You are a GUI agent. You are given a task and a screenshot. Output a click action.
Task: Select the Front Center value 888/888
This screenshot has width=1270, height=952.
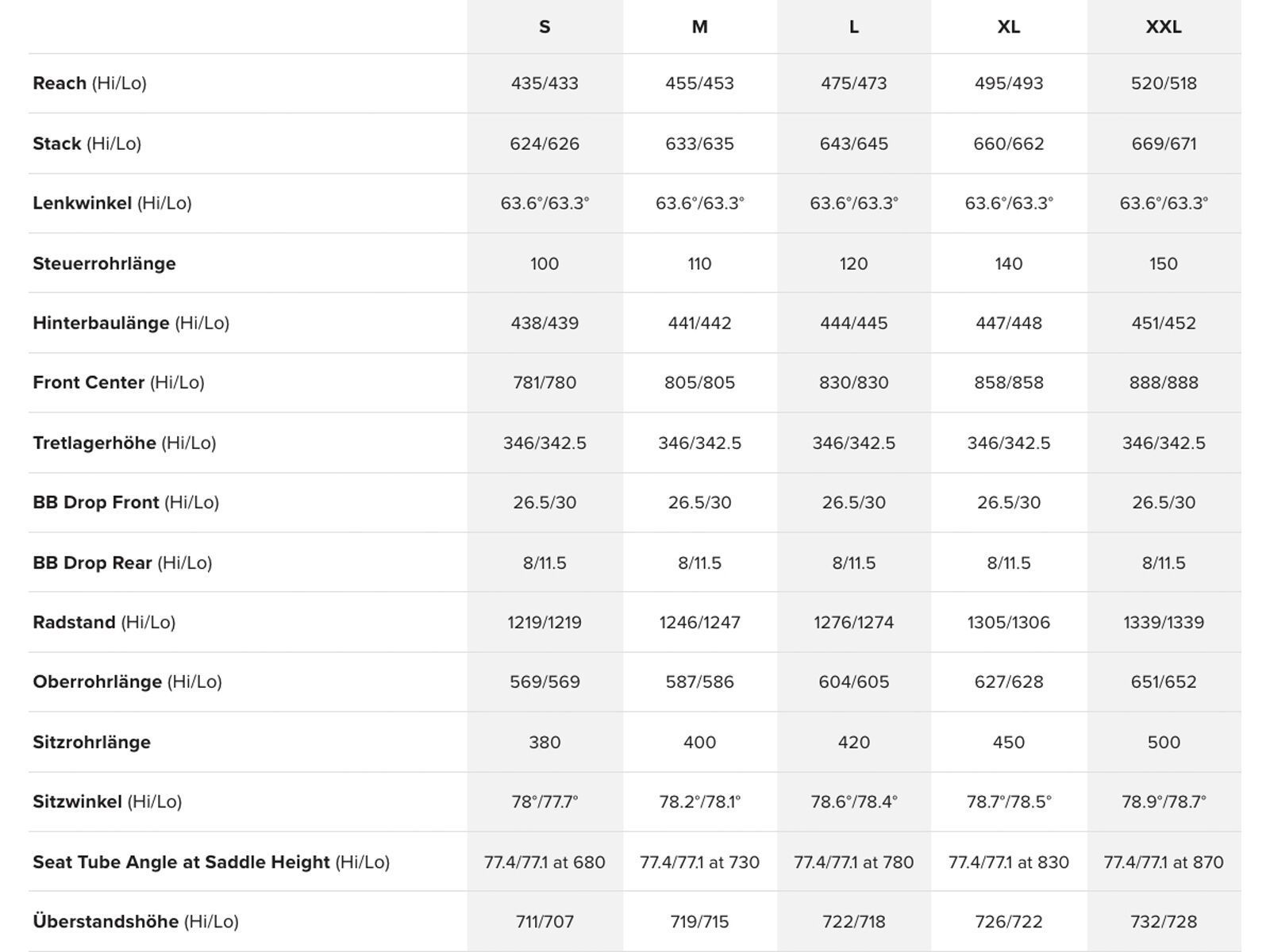click(x=1164, y=382)
